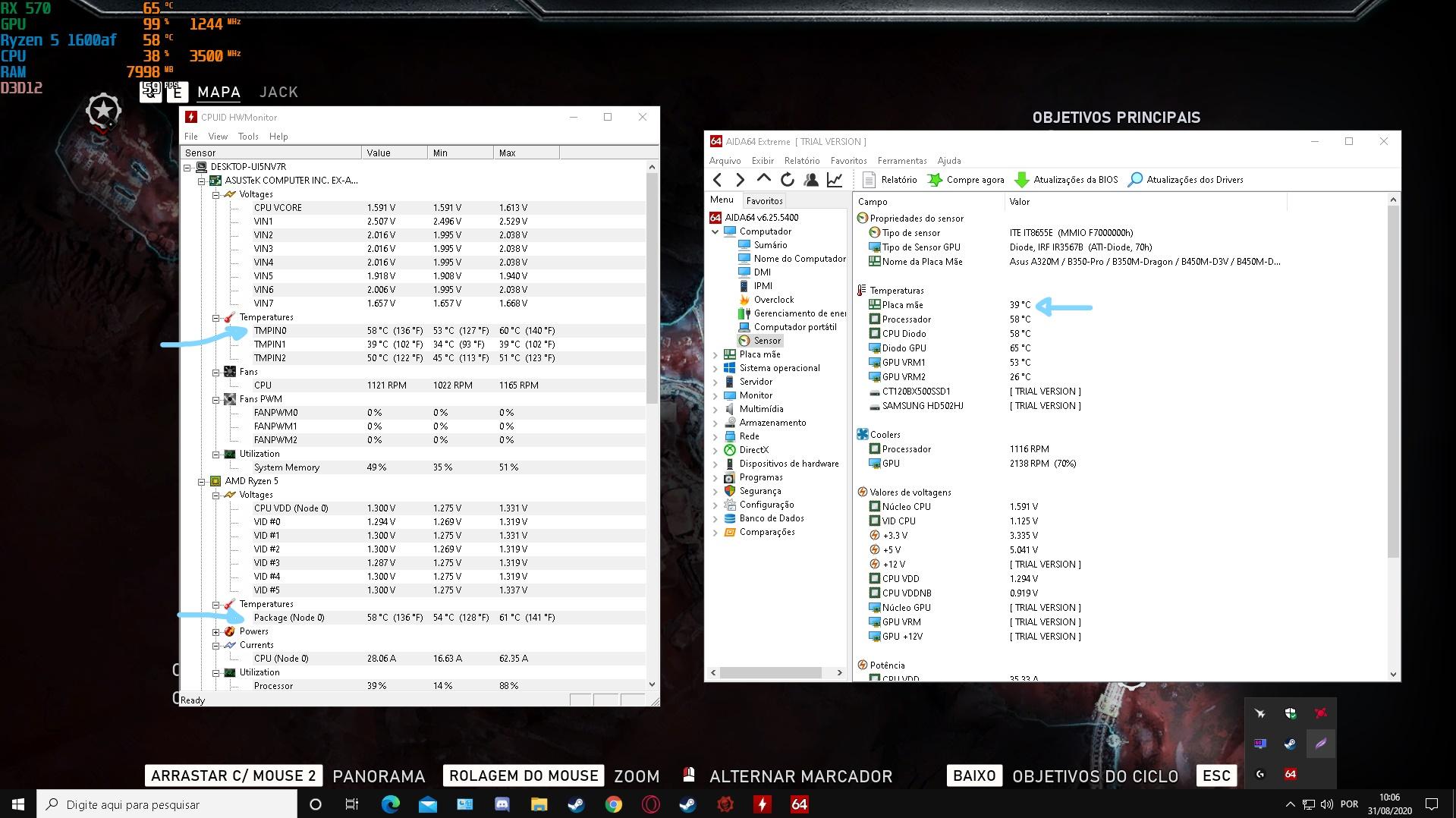This screenshot has height=818, width=1456.
Task: Open View menu in HWMonitor
Action: (x=218, y=137)
